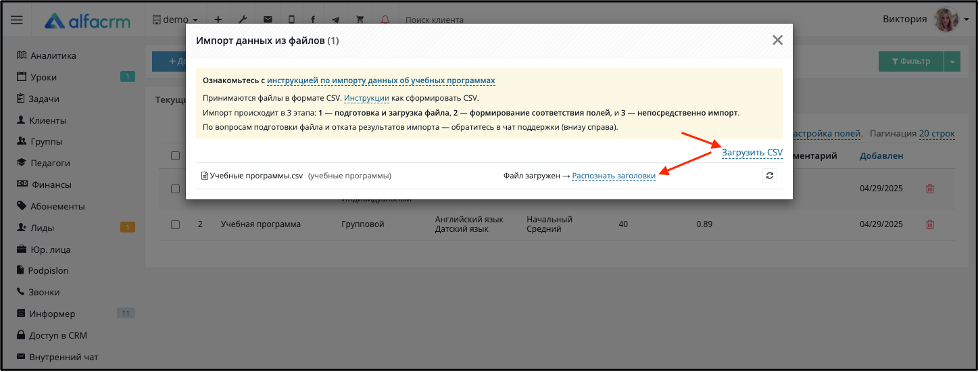Viewport: 979px width, 372px height.
Task: Expand the Фильтр dropdown arrow
Action: point(952,61)
